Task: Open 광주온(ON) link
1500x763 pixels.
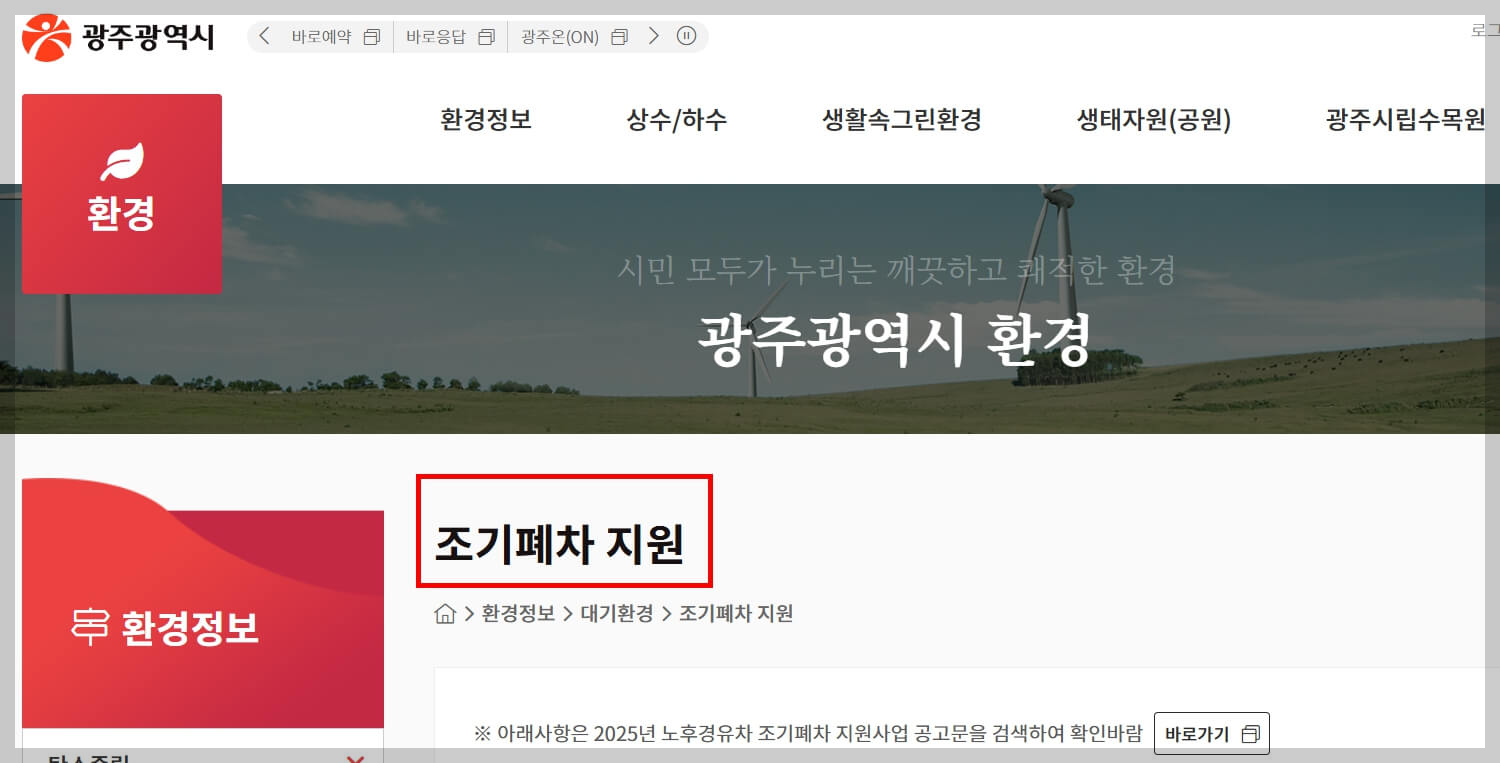Action: [x=560, y=37]
